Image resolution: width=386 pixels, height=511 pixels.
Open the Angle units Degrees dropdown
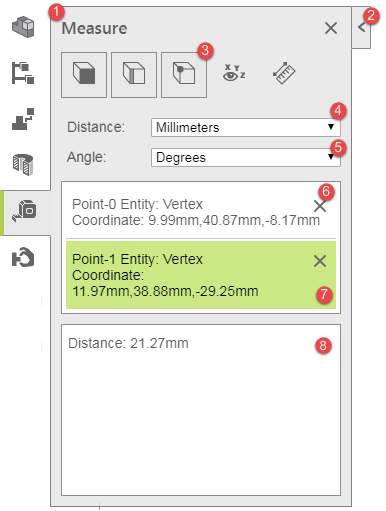coord(246,157)
